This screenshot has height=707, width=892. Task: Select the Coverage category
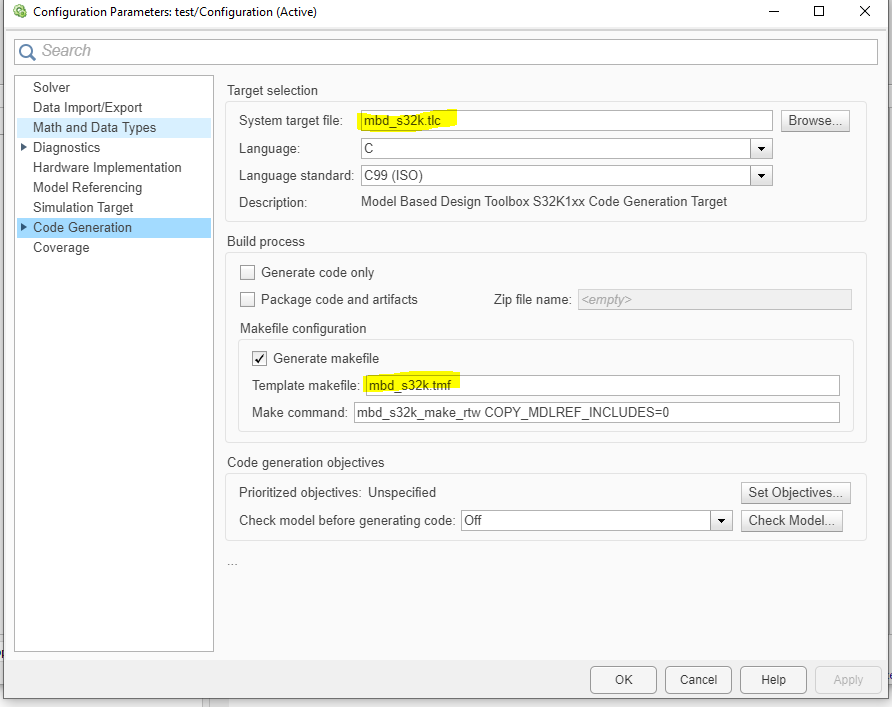tap(61, 247)
